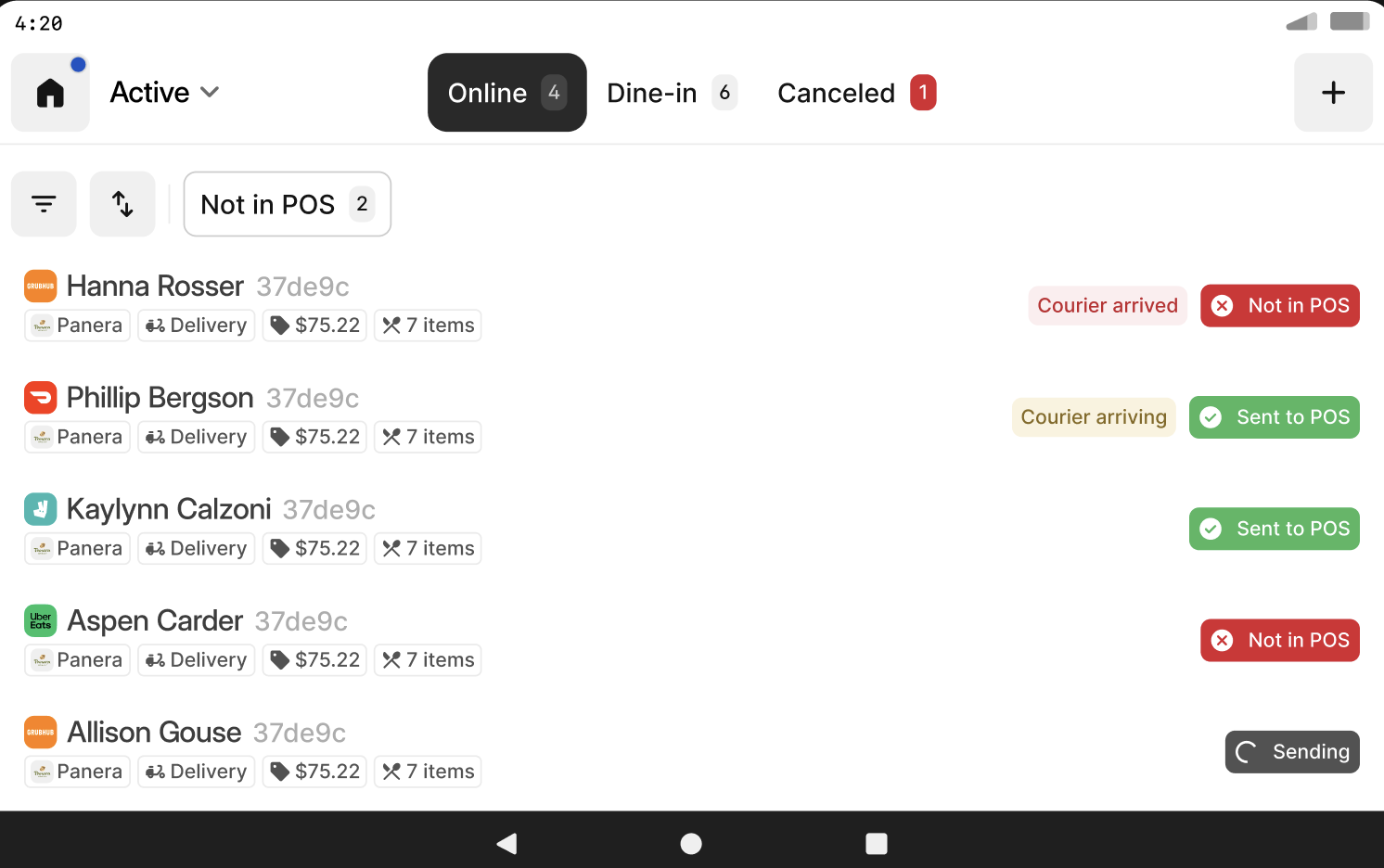Image resolution: width=1384 pixels, height=868 pixels.
Task: Click the Uber Eats icon for Aspen Carder
Action: 41,619
